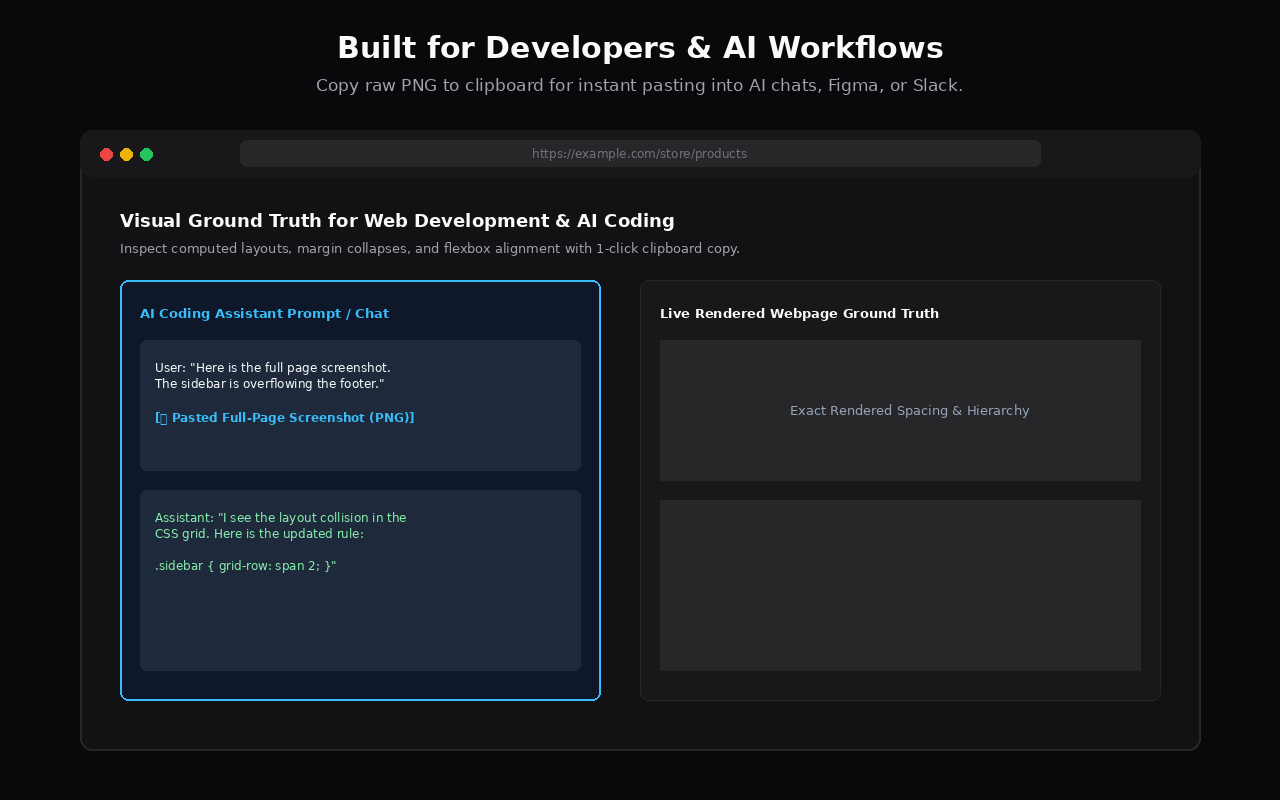Image resolution: width=1280 pixels, height=800 pixels.
Task: Click the Visual Ground Truth for Web Development heading
Action: pos(397,221)
